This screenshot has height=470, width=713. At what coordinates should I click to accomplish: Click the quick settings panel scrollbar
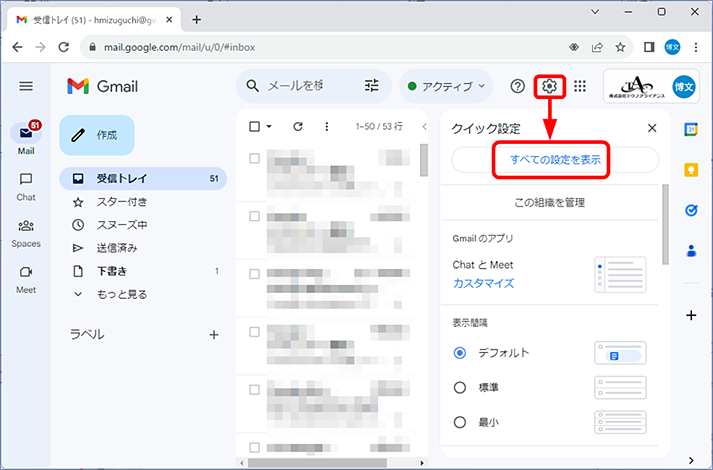[666, 224]
